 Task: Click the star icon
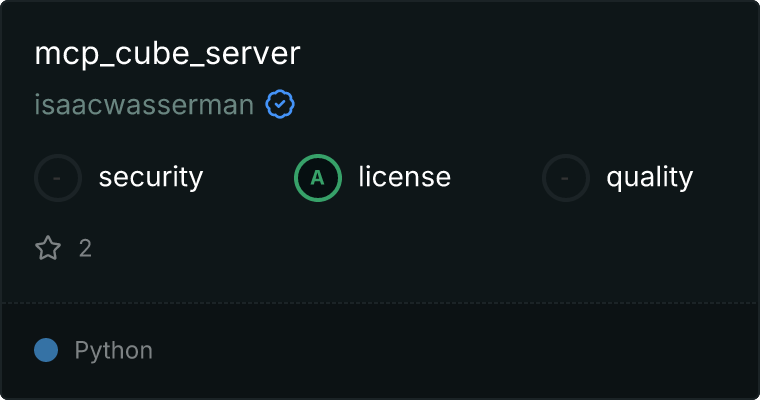click(x=48, y=248)
